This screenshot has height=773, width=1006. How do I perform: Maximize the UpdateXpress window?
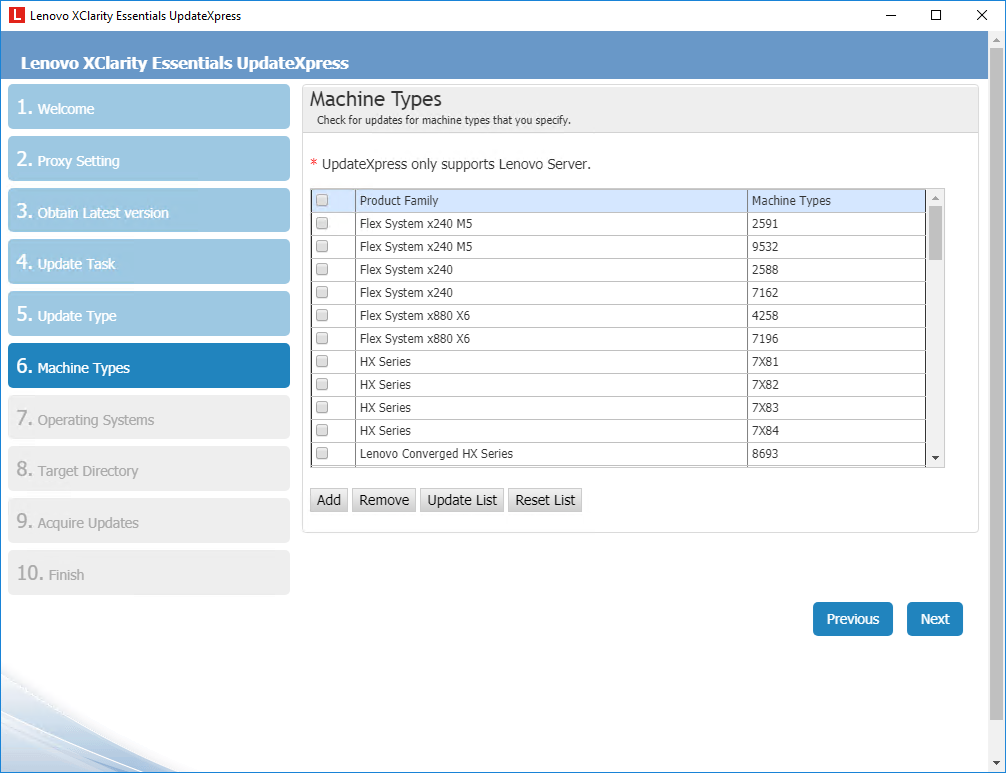[936, 15]
